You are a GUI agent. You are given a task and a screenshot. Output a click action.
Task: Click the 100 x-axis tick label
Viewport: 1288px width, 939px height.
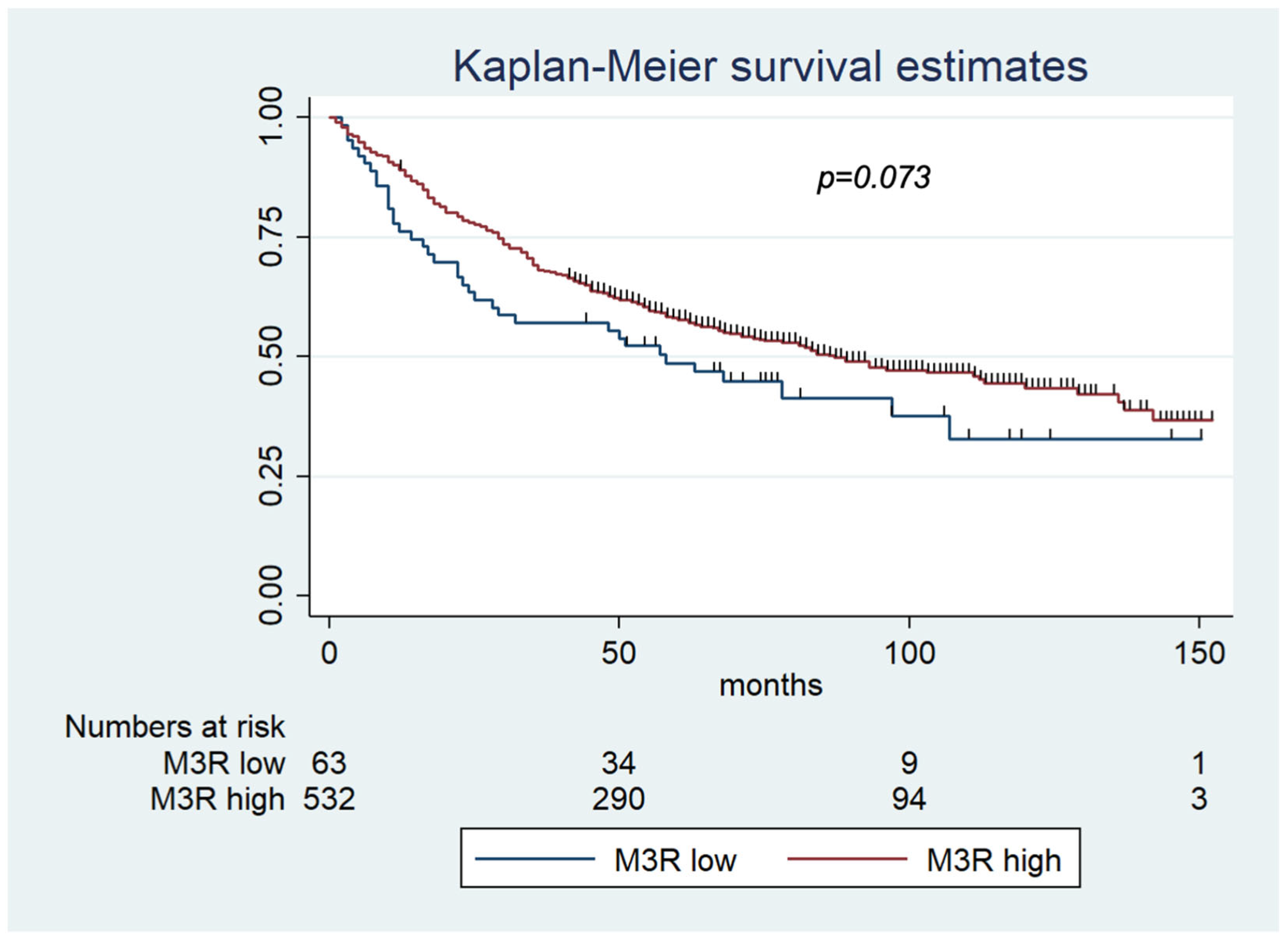(909, 653)
